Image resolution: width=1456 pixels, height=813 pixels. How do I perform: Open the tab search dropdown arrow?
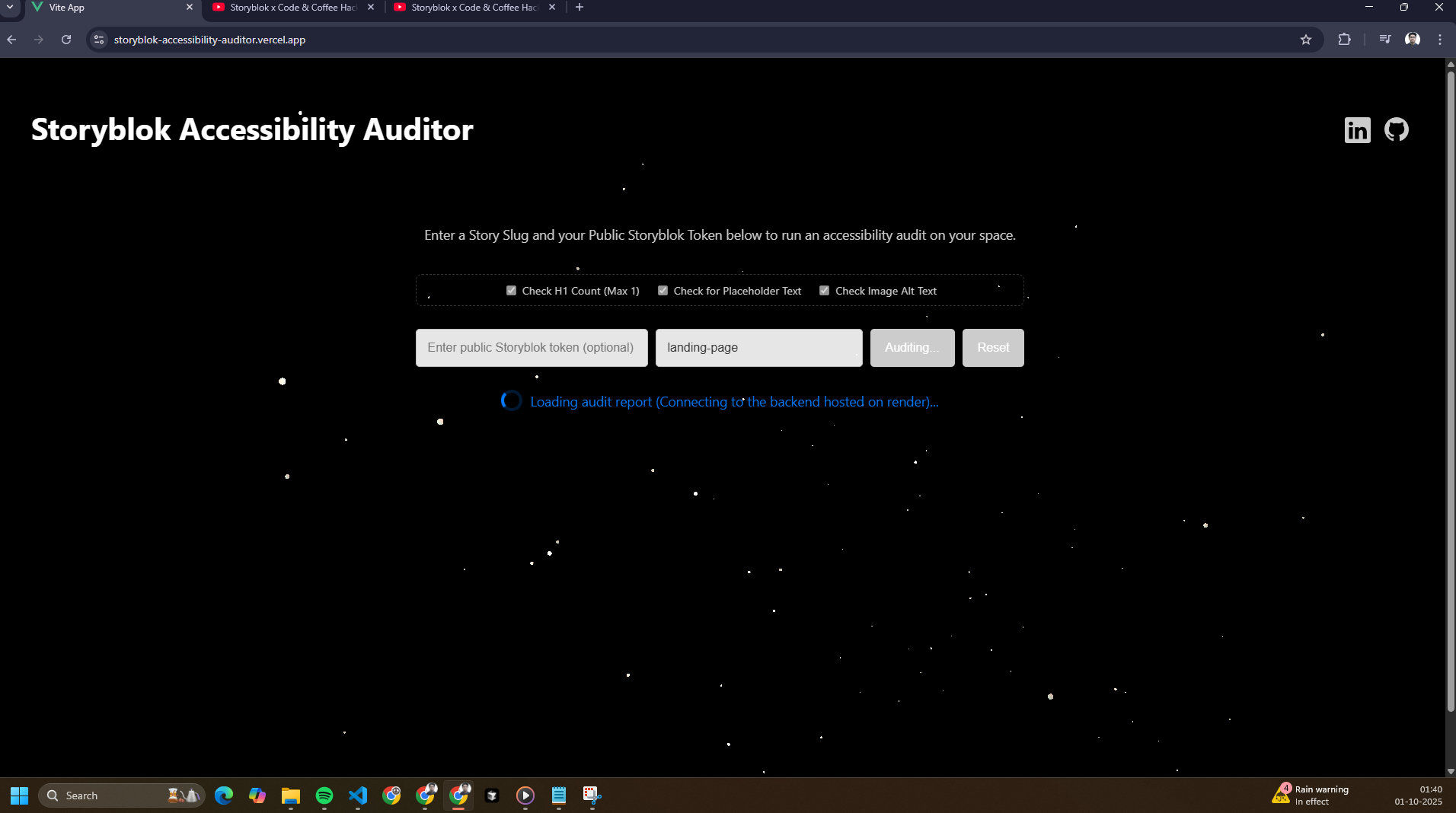(x=10, y=8)
